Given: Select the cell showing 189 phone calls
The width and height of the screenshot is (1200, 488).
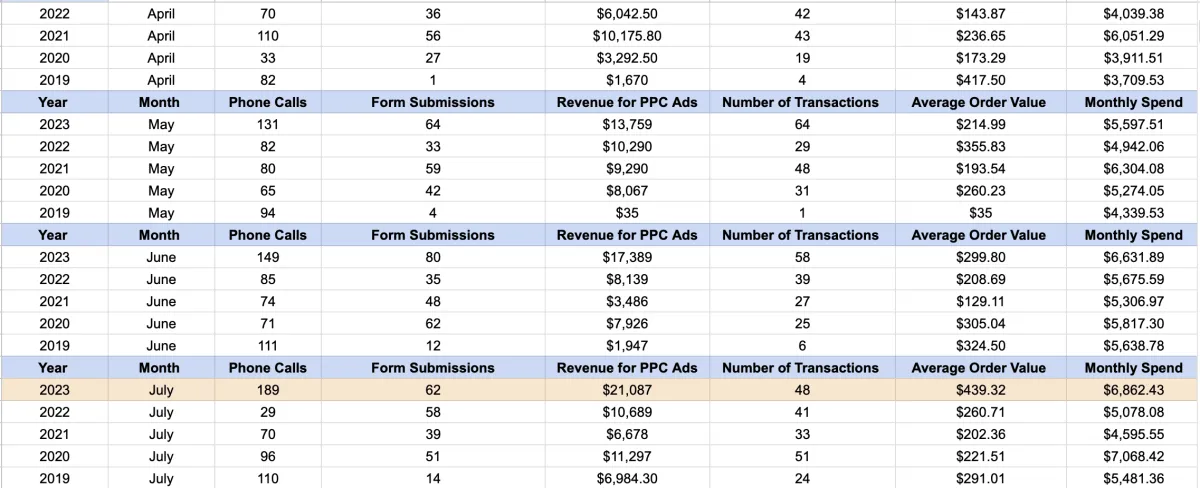Looking at the screenshot, I should pyautogui.click(x=267, y=390).
